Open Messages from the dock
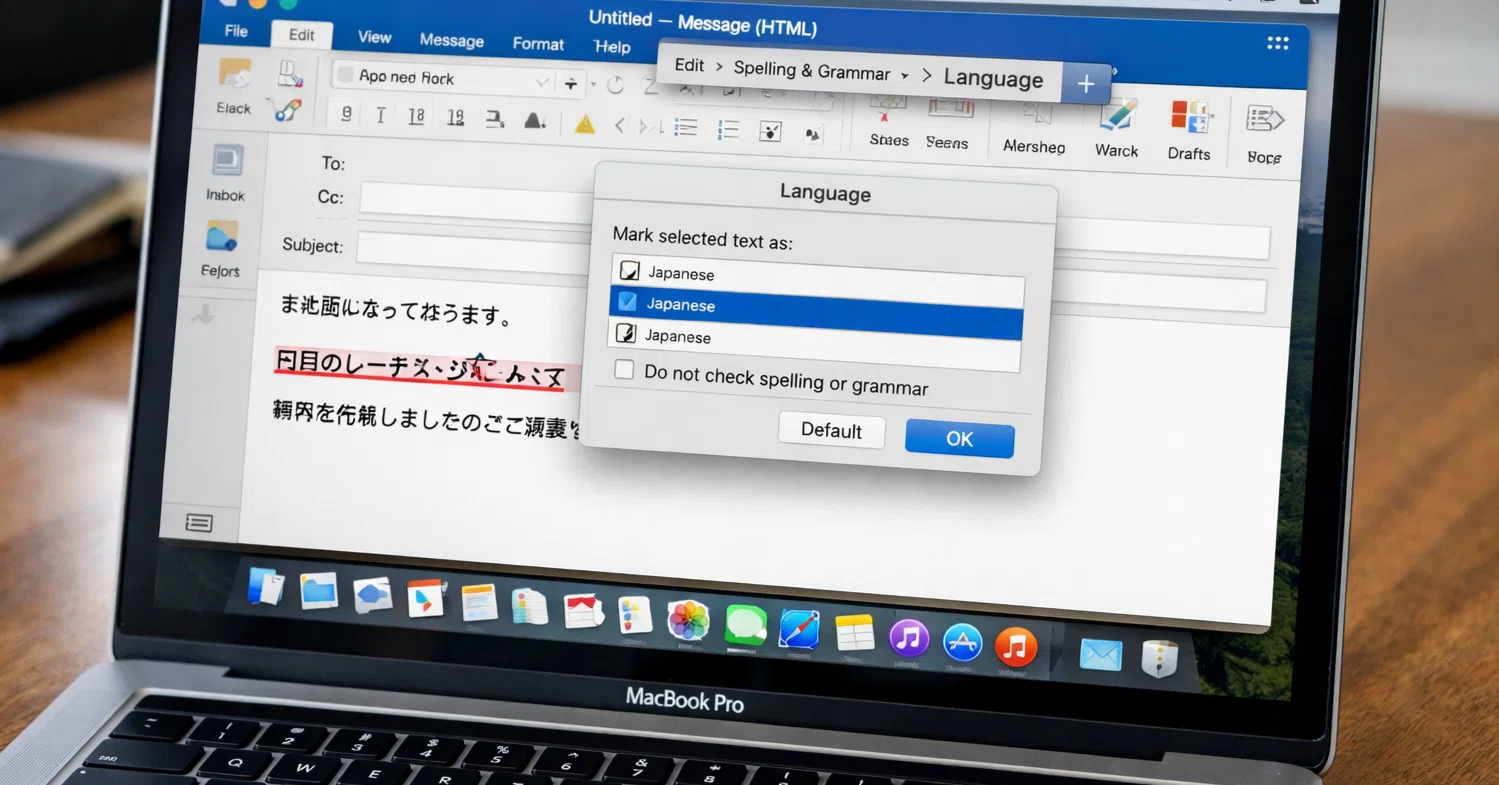The image size is (1499, 785). point(745,627)
